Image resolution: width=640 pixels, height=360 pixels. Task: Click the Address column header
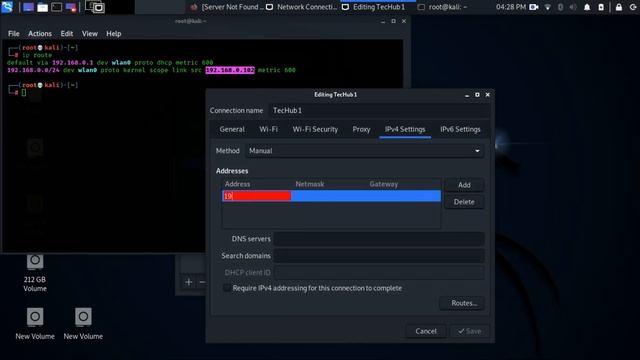(238, 184)
